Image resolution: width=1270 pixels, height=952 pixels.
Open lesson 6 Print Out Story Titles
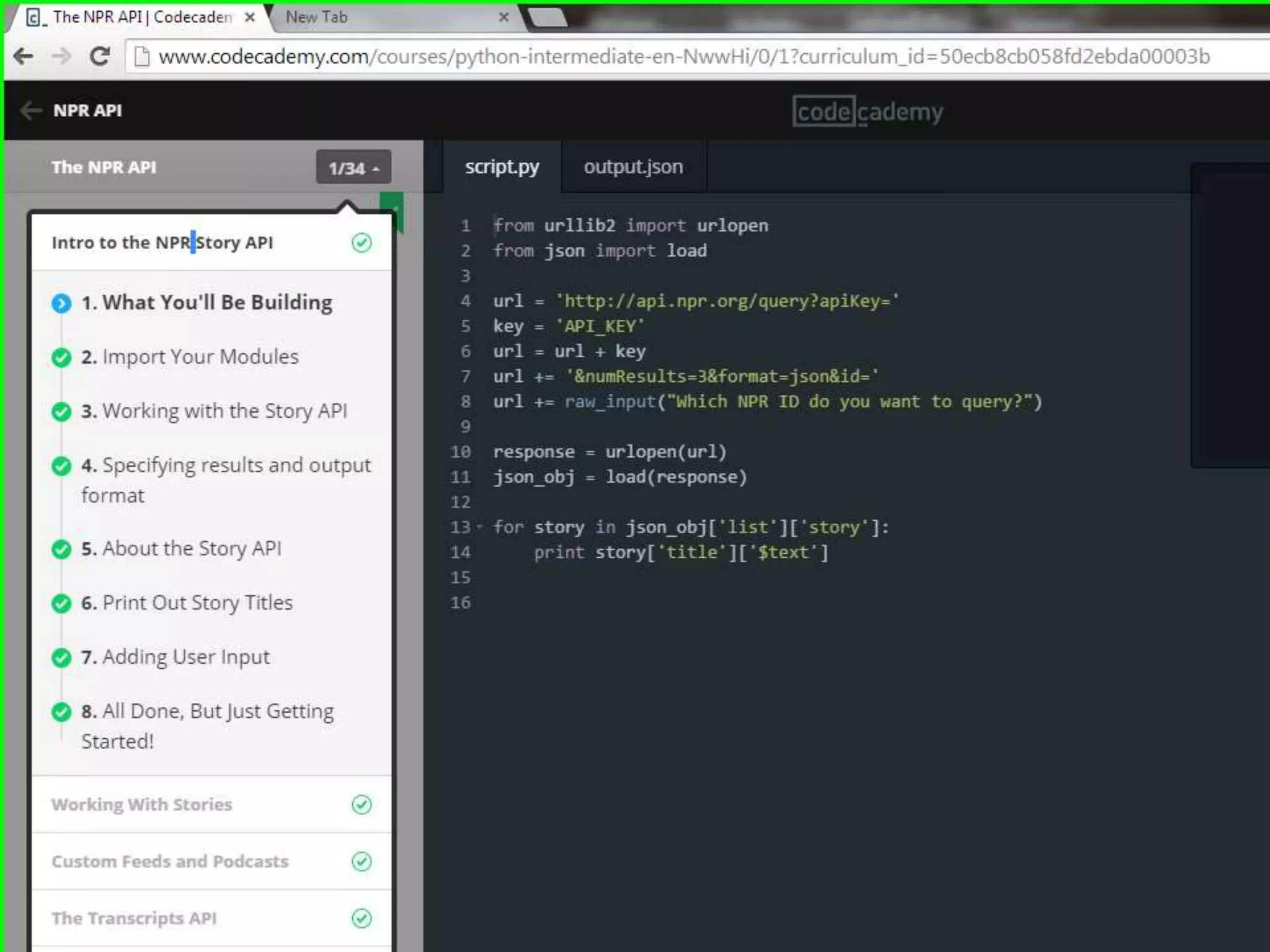pyautogui.click(x=187, y=603)
